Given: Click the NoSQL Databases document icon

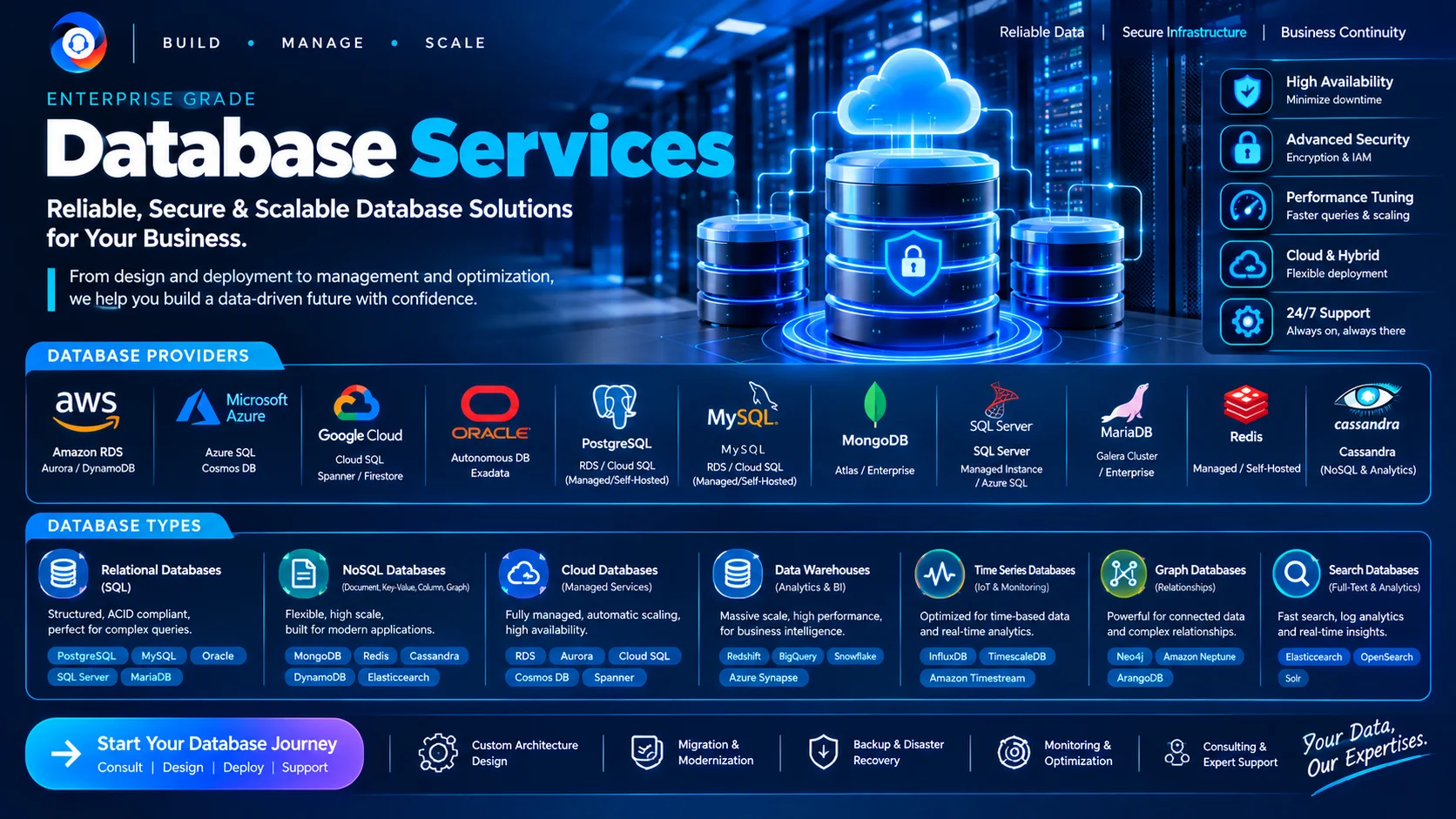Looking at the screenshot, I should [303, 574].
